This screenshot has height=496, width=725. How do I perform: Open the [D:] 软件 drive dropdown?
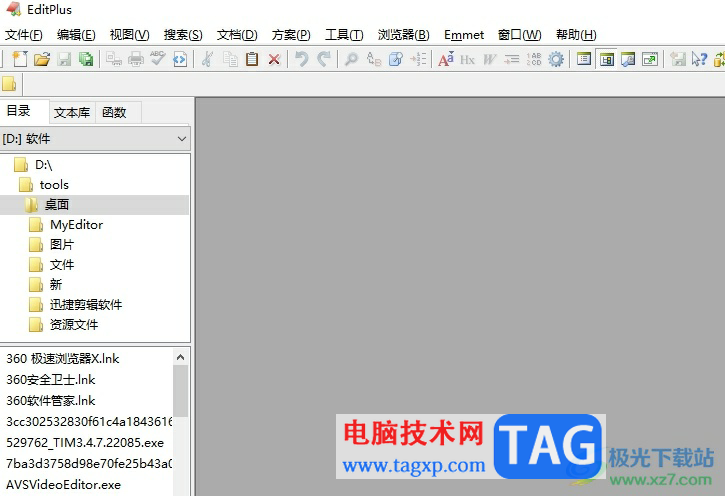pyautogui.click(x=95, y=139)
